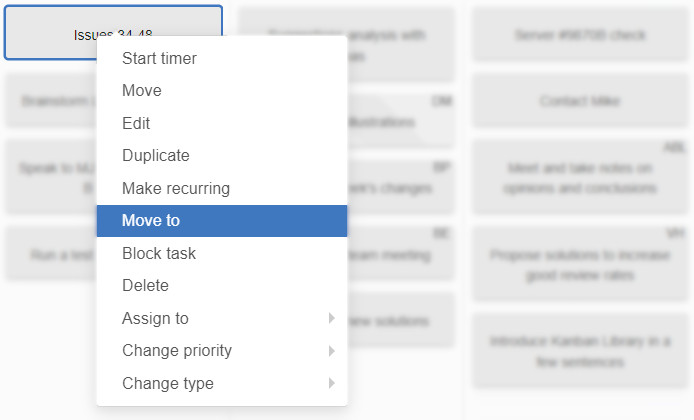
Task: Expand the Change type submenu arrow
Action: 331,383
